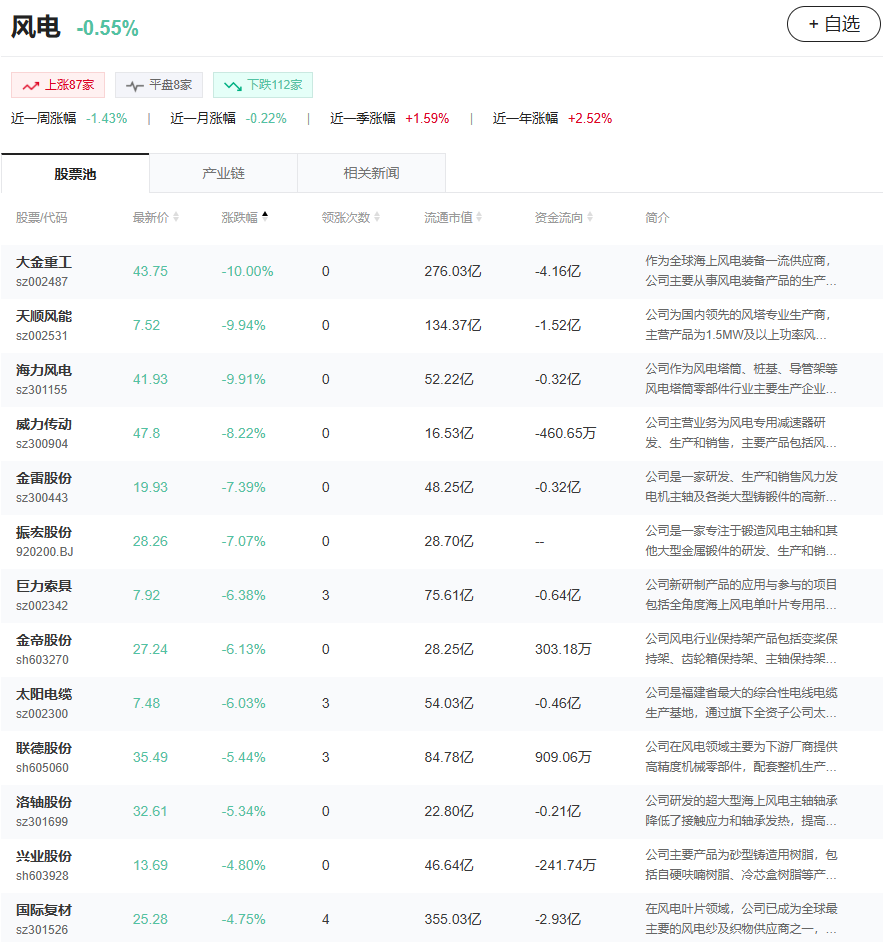This screenshot has width=883, height=942.
Task: Filter by 下跌112家 falling stocks
Action: (x=262, y=85)
